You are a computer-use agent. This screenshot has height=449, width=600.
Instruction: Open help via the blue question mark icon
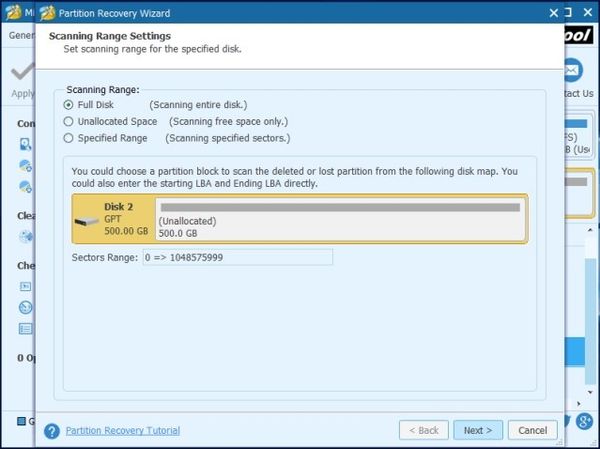52,431
